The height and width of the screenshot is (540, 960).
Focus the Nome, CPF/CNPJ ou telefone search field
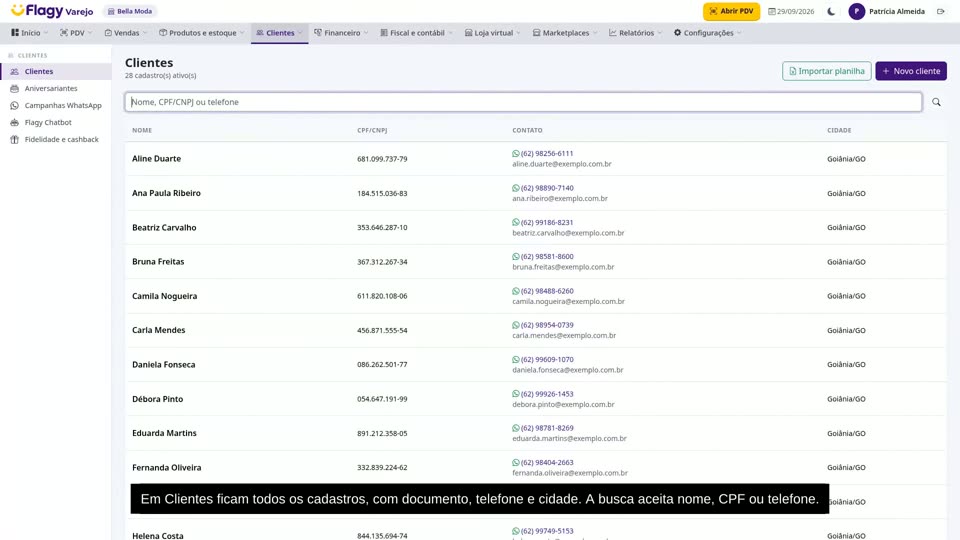click(523, 102)
